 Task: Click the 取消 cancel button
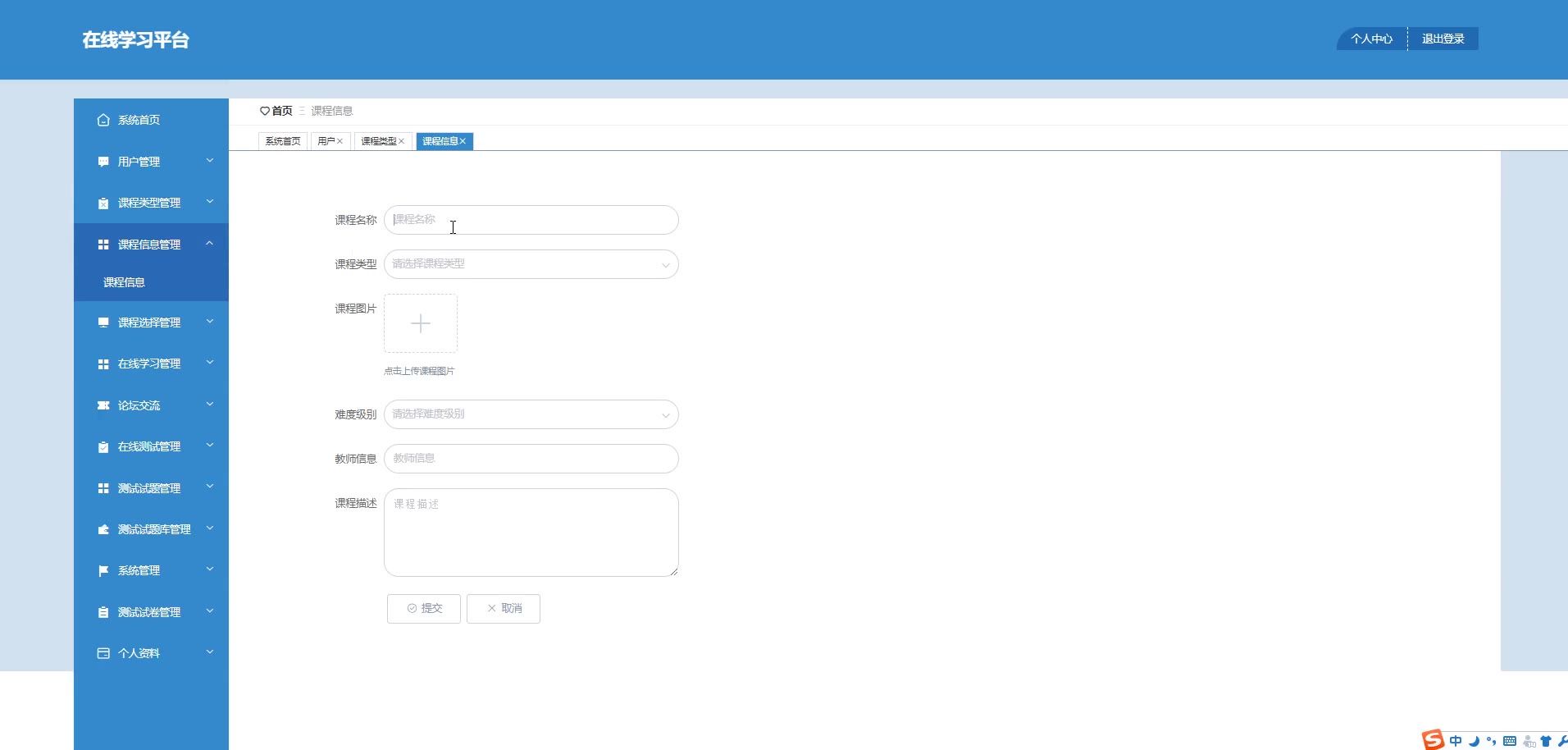pyautogui.click(x=504, y=609)
